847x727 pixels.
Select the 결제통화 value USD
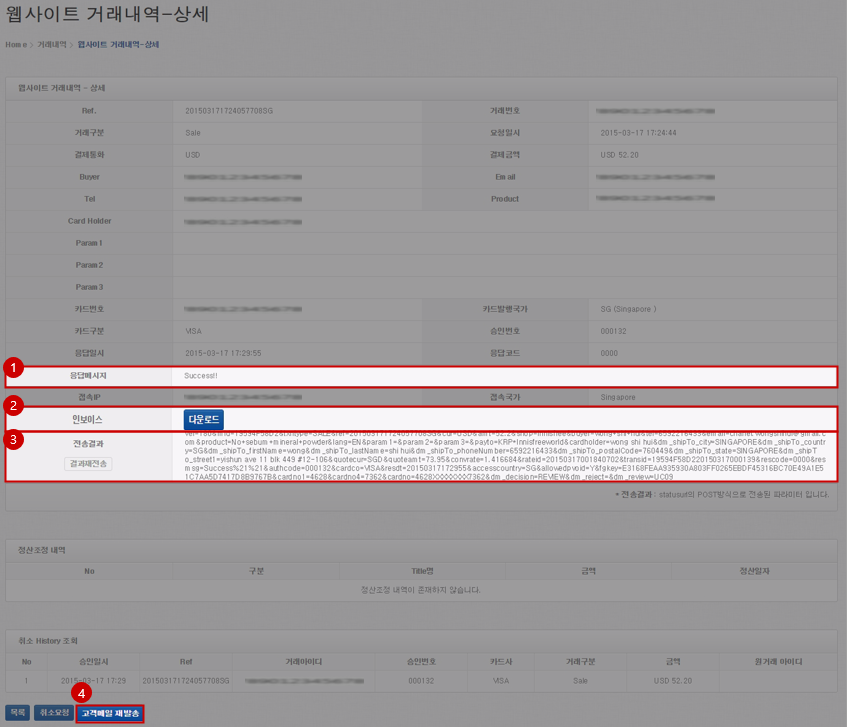click(x=193, y=155)
